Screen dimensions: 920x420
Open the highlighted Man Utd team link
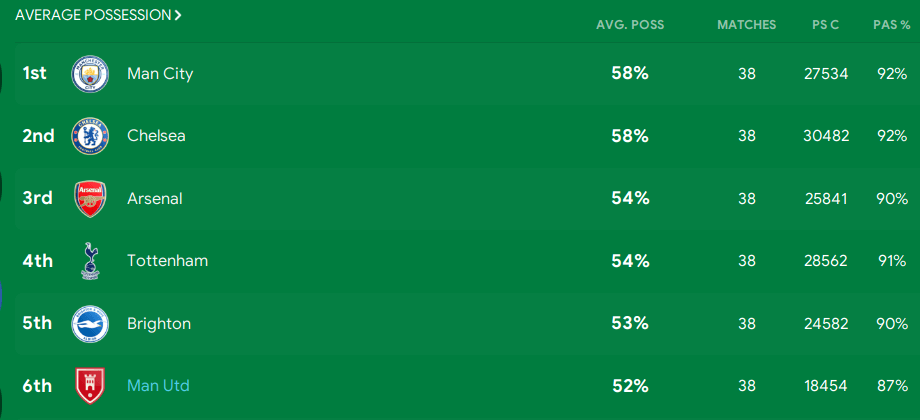[158, 386]
